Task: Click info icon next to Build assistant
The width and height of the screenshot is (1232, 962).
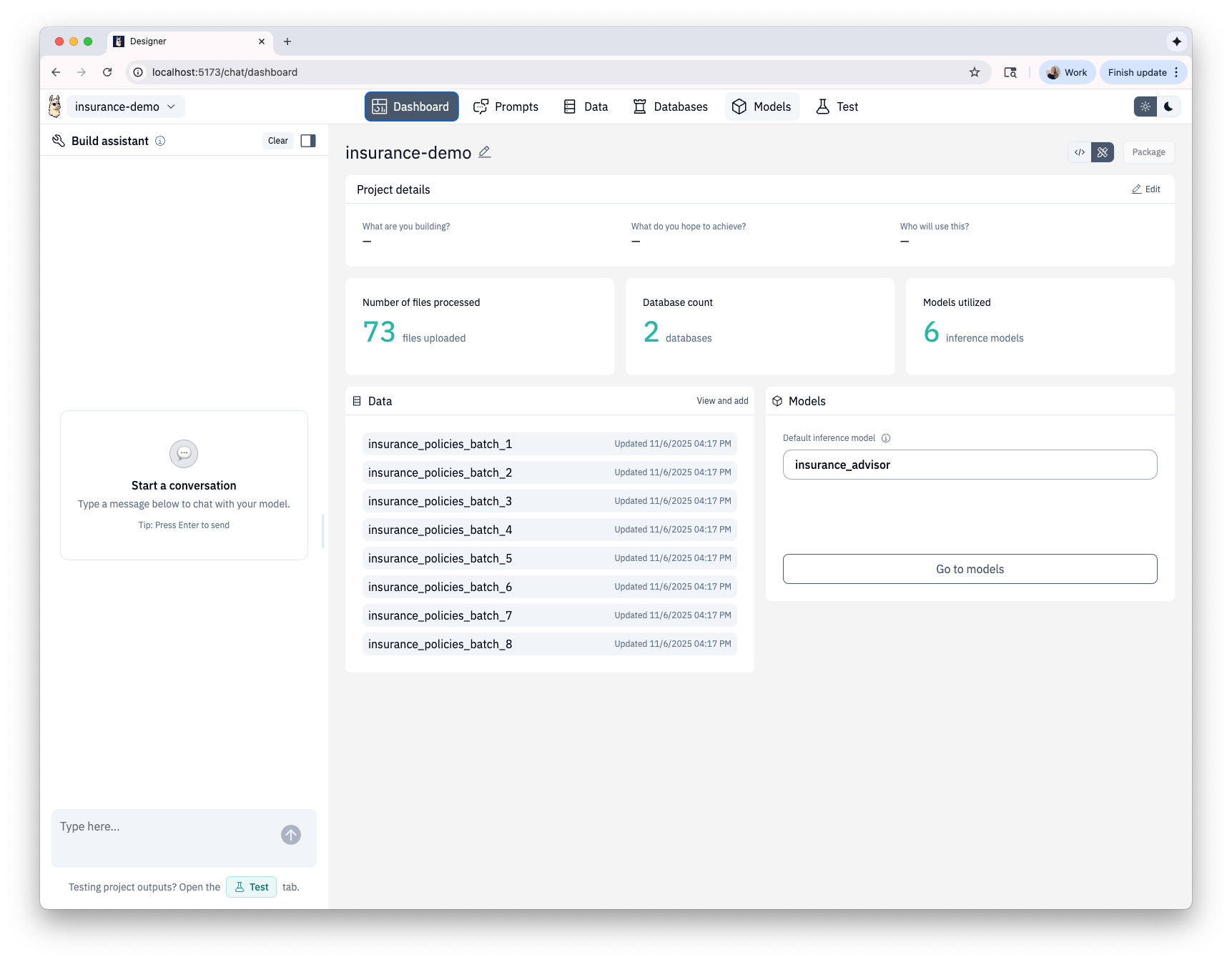Action: click(160, 141)
